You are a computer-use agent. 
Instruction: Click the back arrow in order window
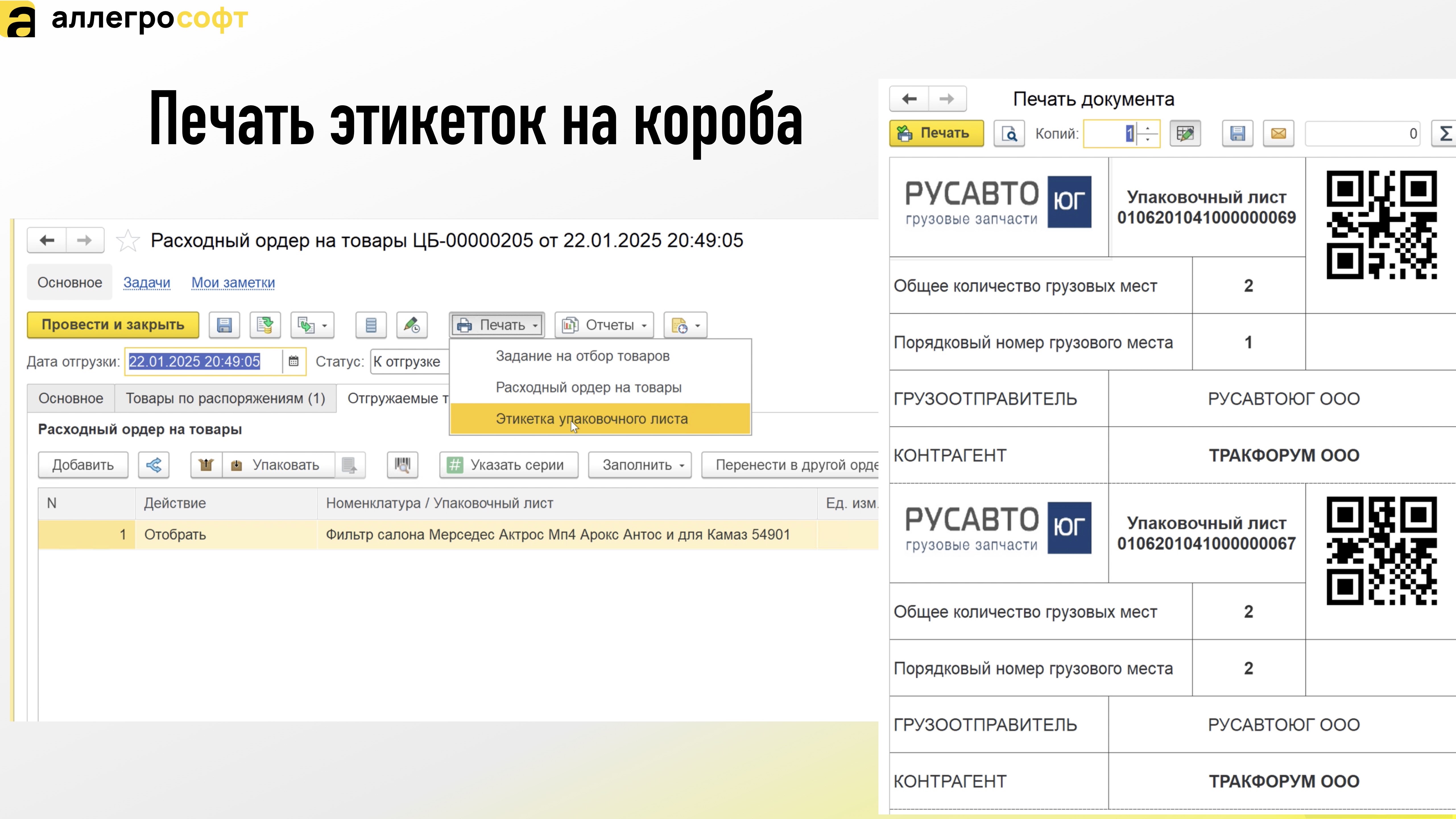[47, 240]
